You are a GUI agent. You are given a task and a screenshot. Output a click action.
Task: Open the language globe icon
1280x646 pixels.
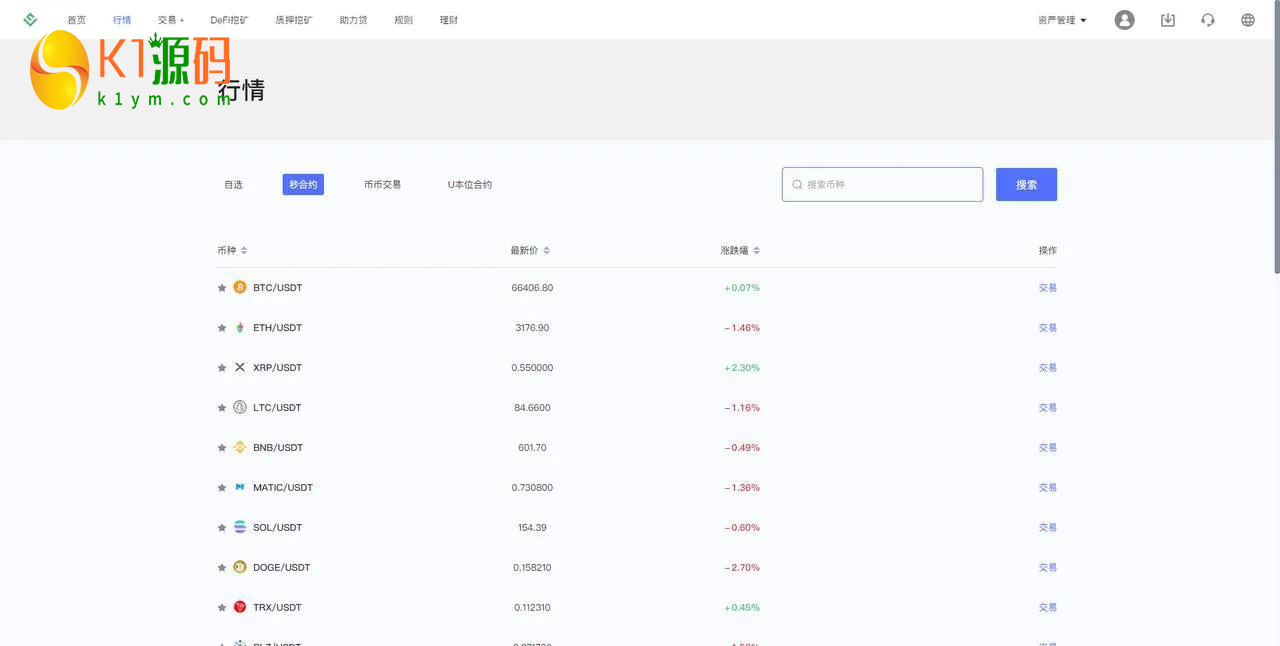tap(1247, 20)
